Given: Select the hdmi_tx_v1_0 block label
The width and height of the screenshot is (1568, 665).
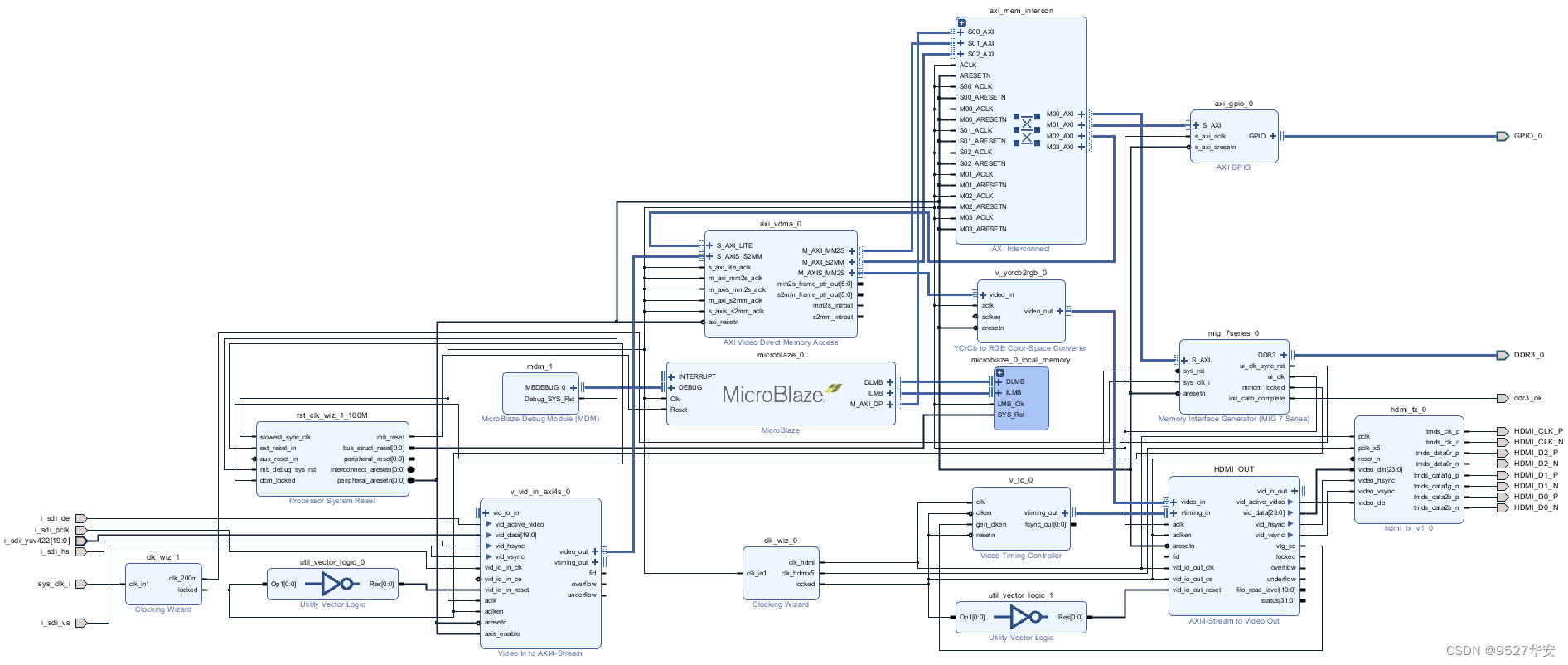Looking at the screenshot, I should tap(1409, 528).
